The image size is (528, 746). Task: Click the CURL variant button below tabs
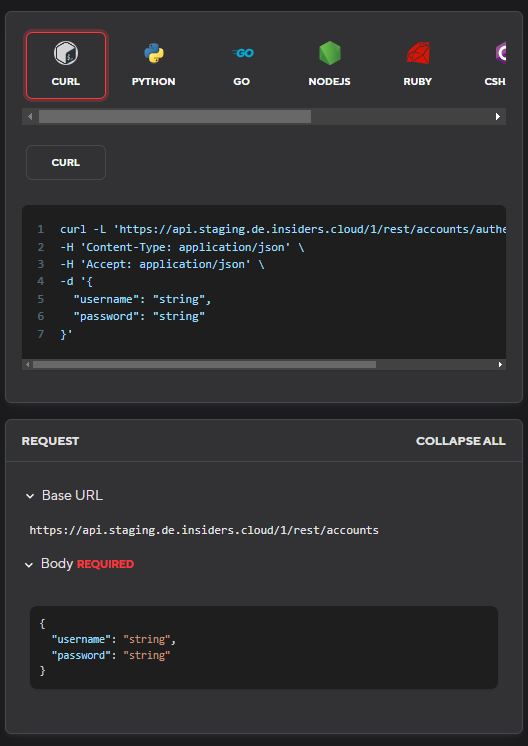(66, 162)
